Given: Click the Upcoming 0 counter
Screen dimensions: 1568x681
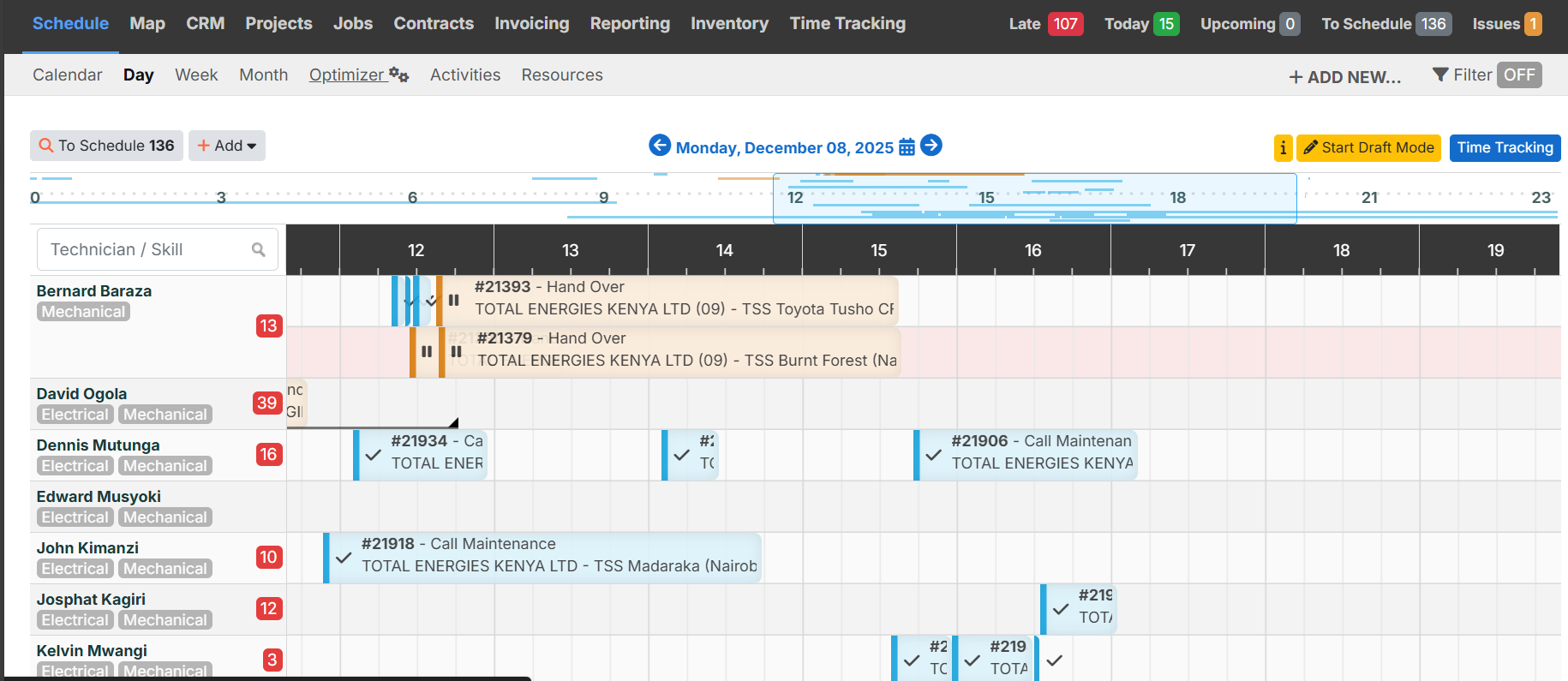Looking at the screenshot, I should (1250, 24).
